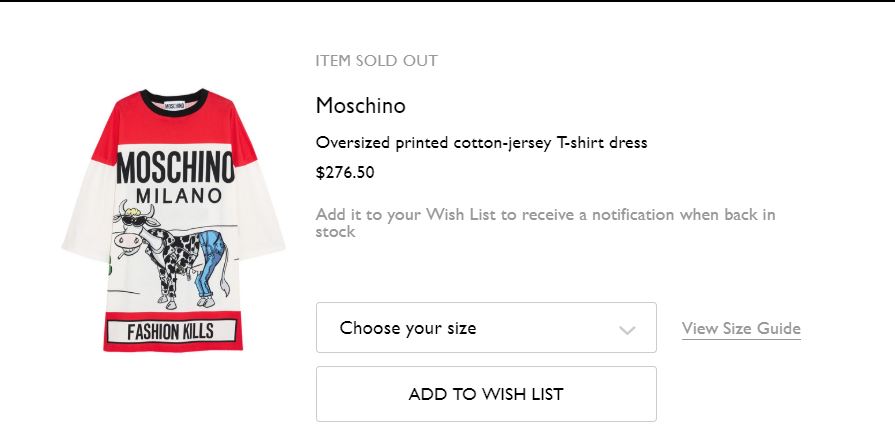Open the T-shirt dress product image
The width and height of the screenshot is (895, 442).
tap(174, 220)
